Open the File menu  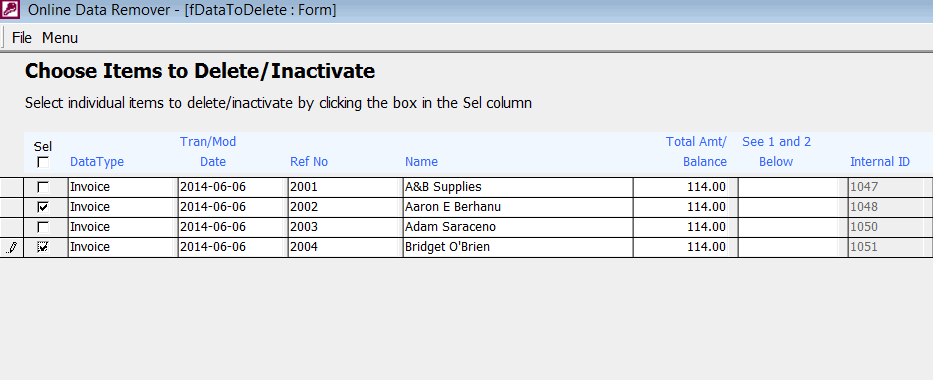click(22, 38)
